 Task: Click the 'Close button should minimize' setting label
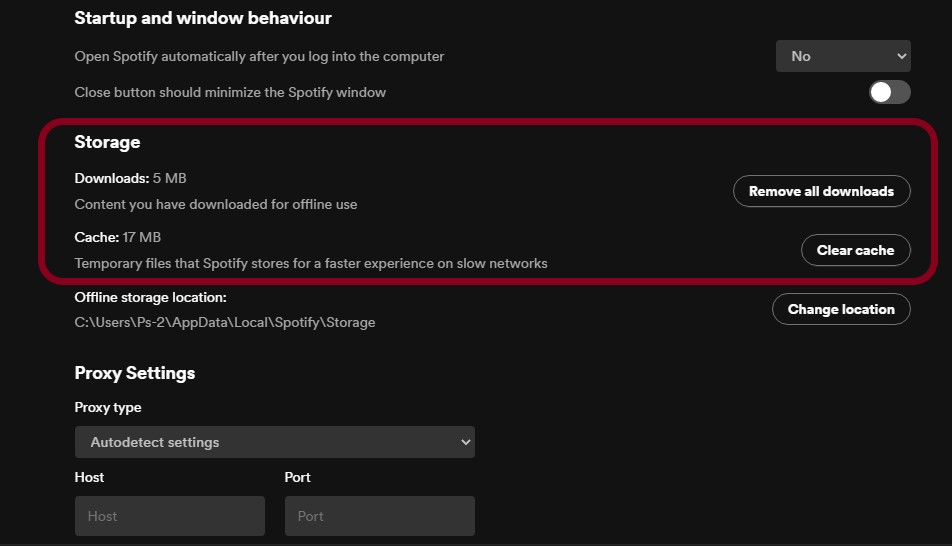click(x=230, y=92)
